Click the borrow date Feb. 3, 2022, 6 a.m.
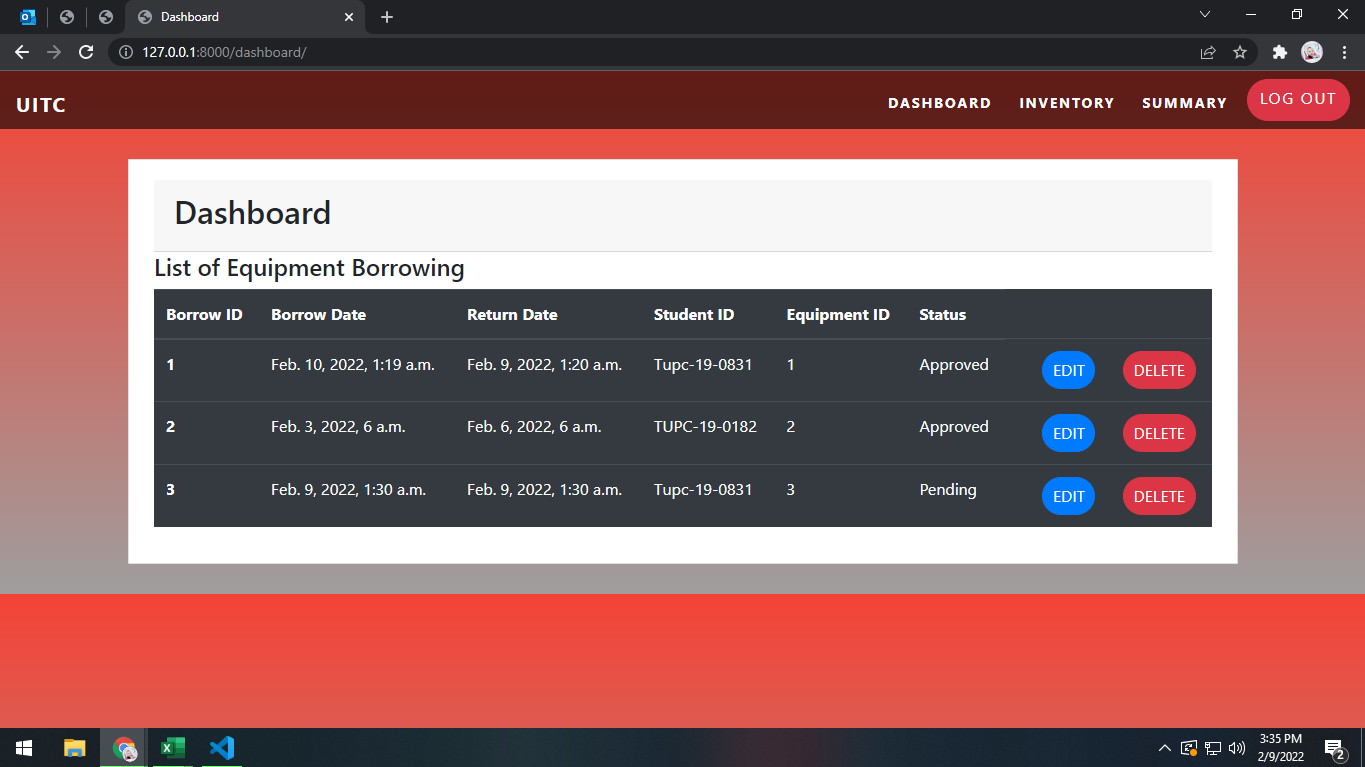 [x=338, y=427]
